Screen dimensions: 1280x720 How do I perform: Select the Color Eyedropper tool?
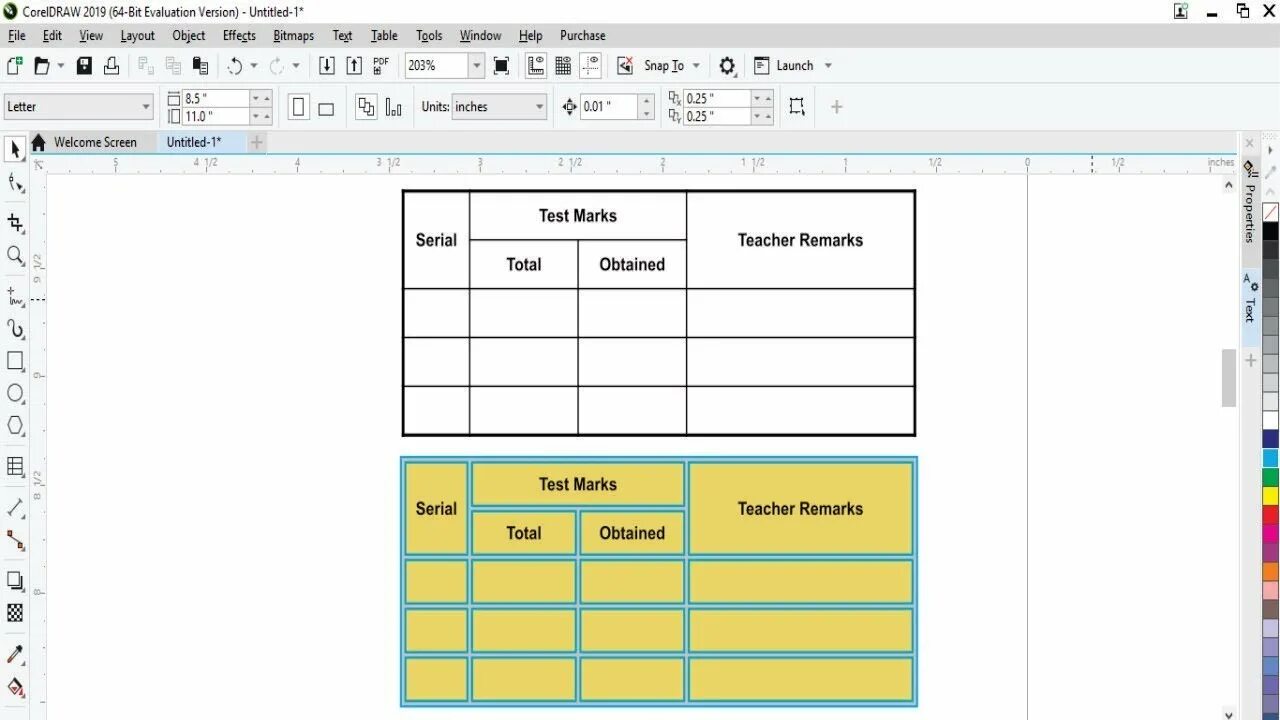coord(15,654)
